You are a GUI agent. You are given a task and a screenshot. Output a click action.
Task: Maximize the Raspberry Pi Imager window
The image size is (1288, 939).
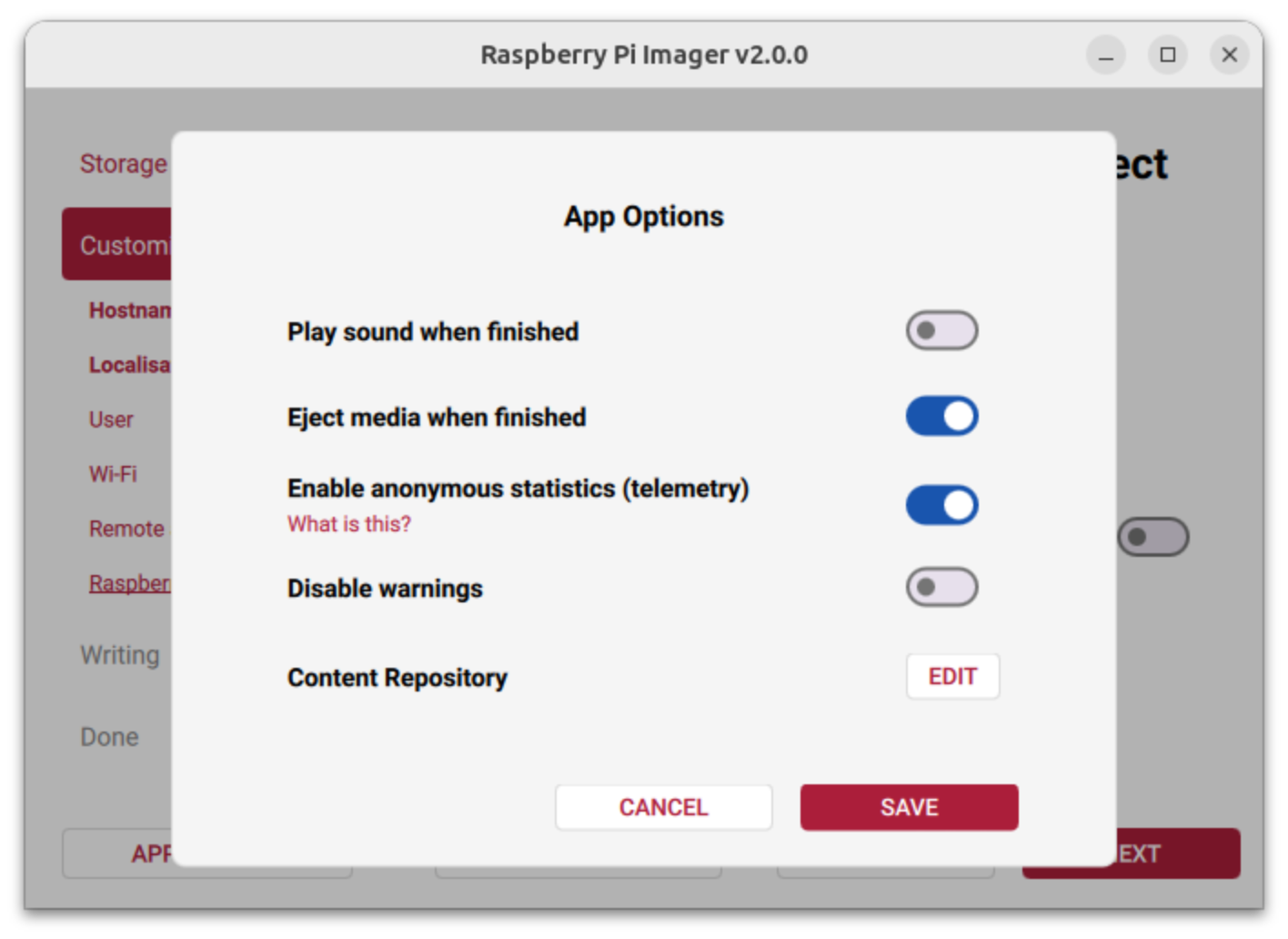click(x=1167, y=56)
